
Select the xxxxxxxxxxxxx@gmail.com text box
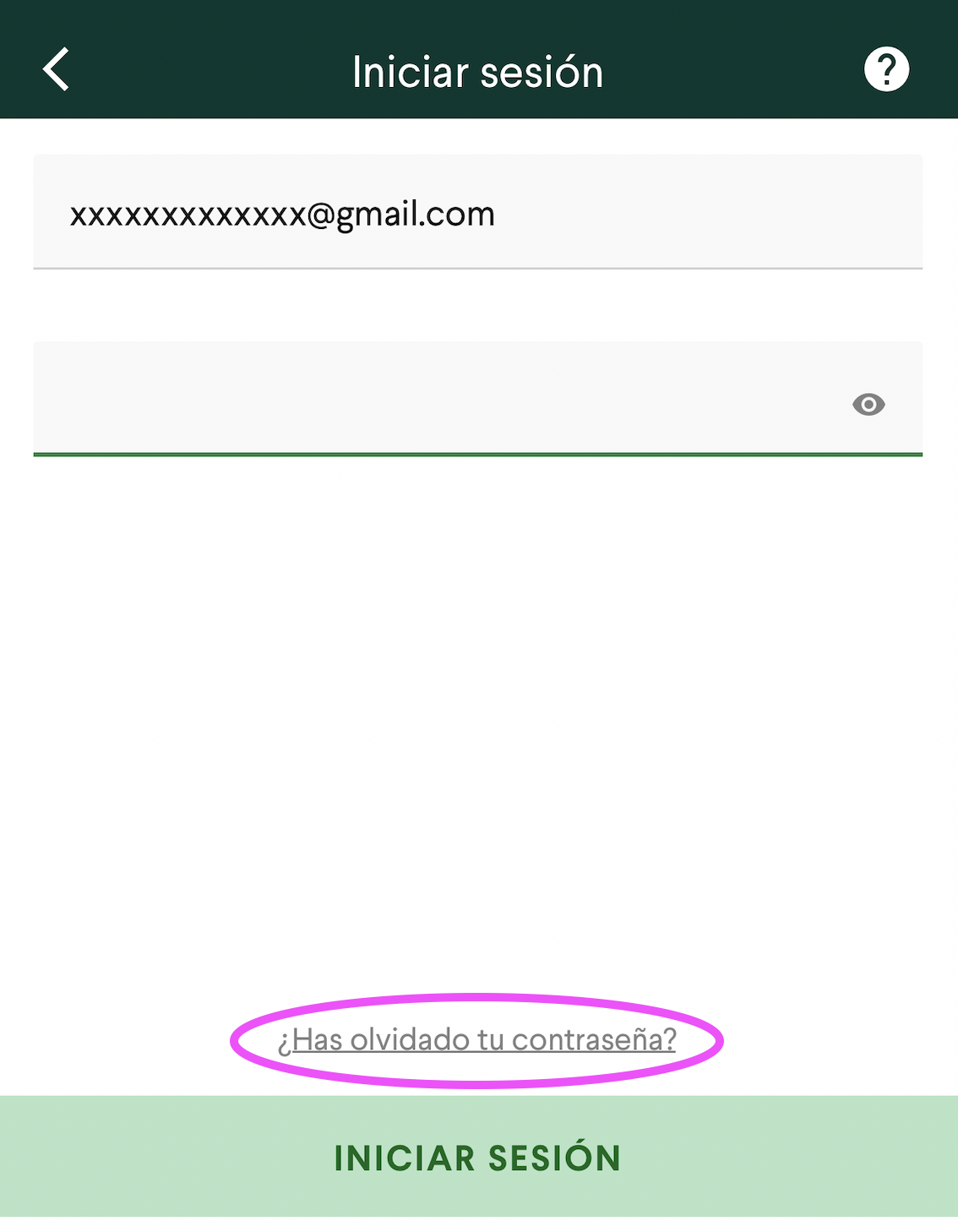(478, 212)
